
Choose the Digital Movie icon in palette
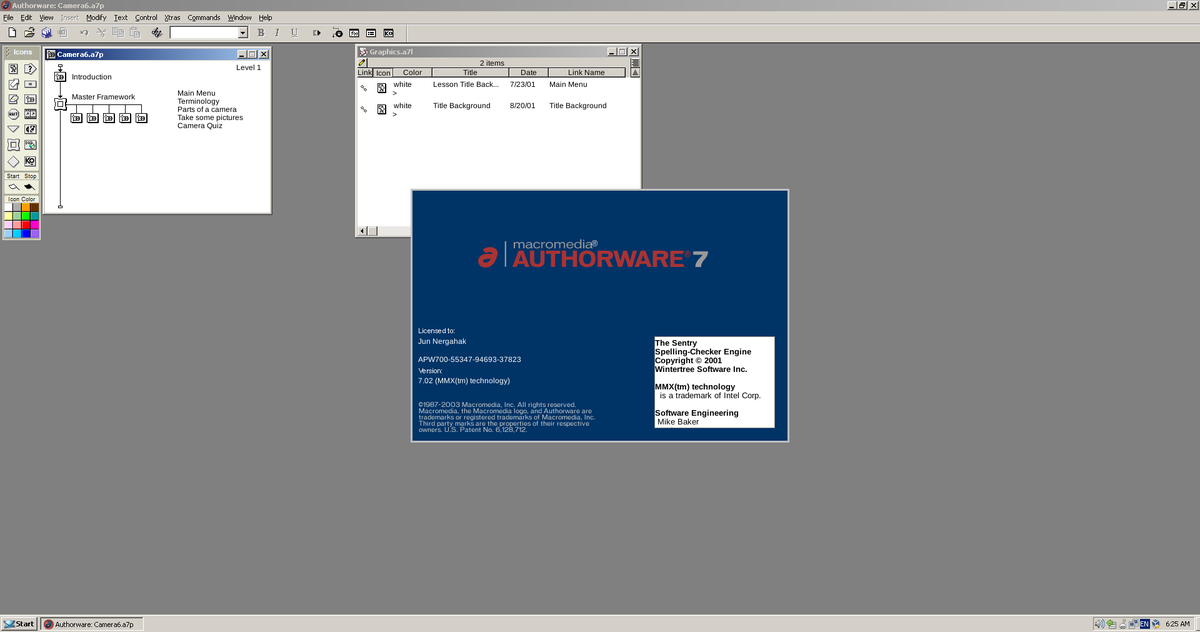point(30,114)
